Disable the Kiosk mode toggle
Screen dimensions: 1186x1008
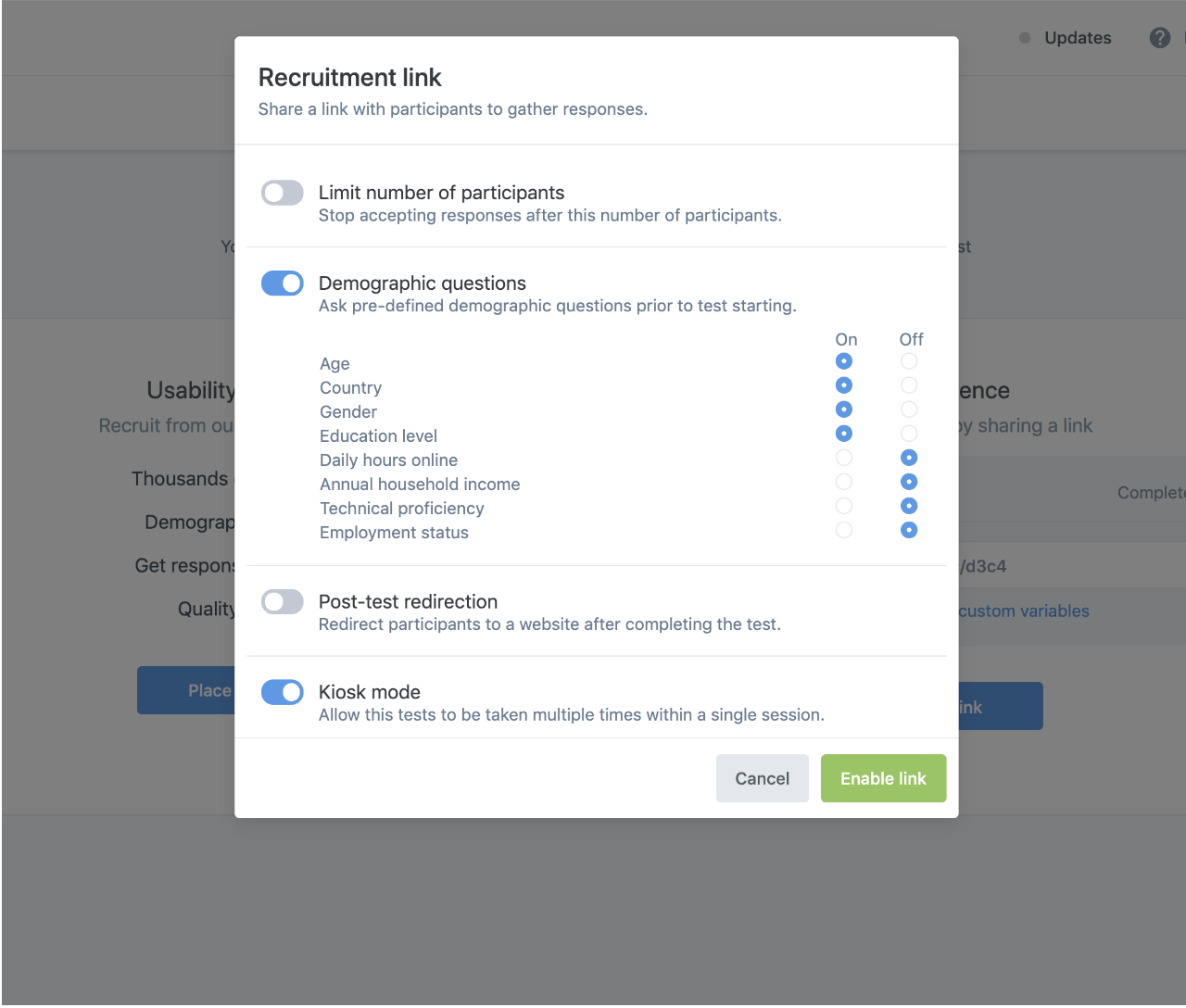point(283,692)
